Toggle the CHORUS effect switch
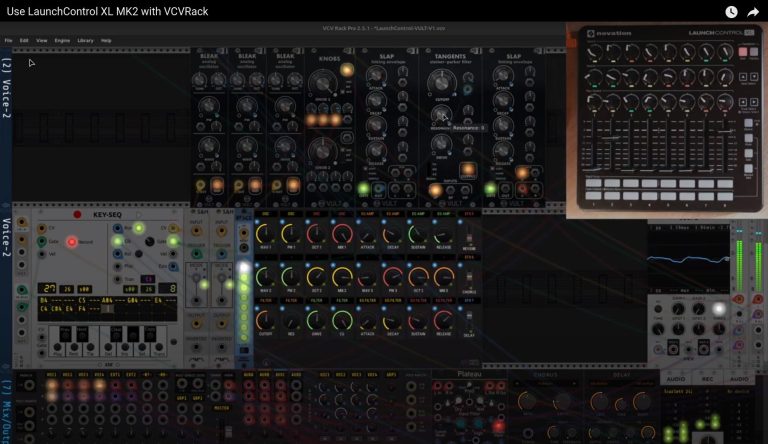Screen dimensions: 768x444 pyautogui.click(x=469, y=278)
